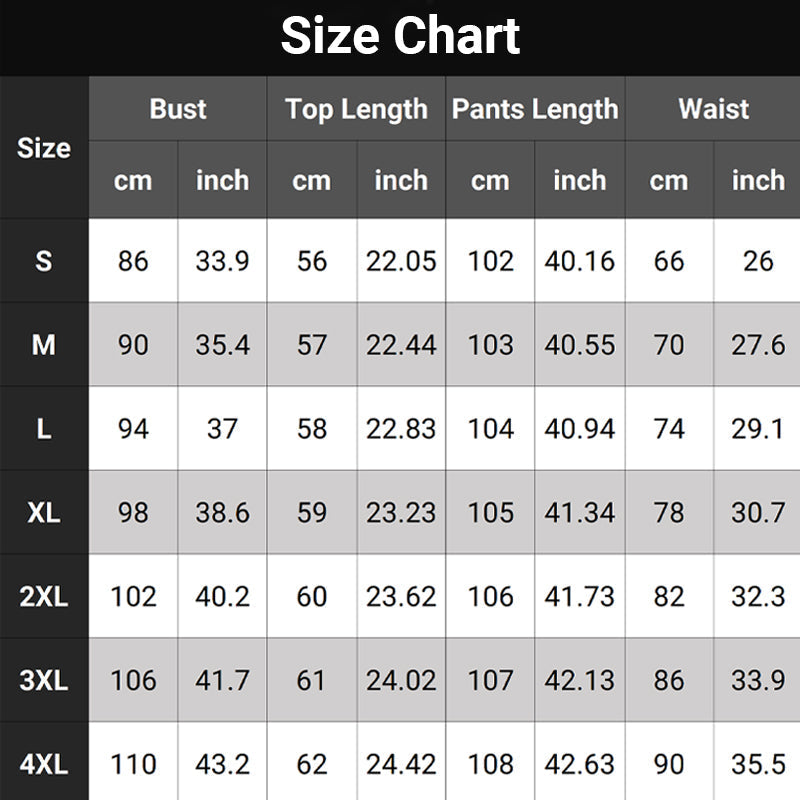
Task: Click the Pants Length column header
Action: [535, 109]
